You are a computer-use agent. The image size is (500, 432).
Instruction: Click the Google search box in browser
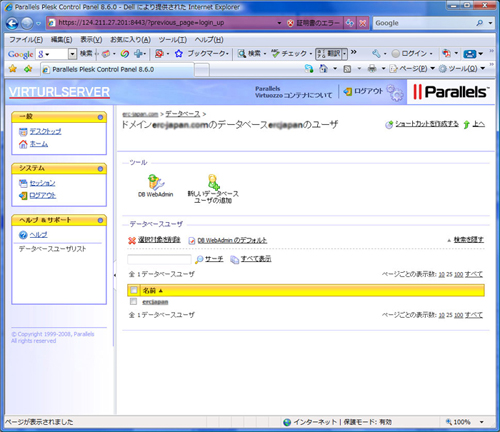[x=423, y=23]
